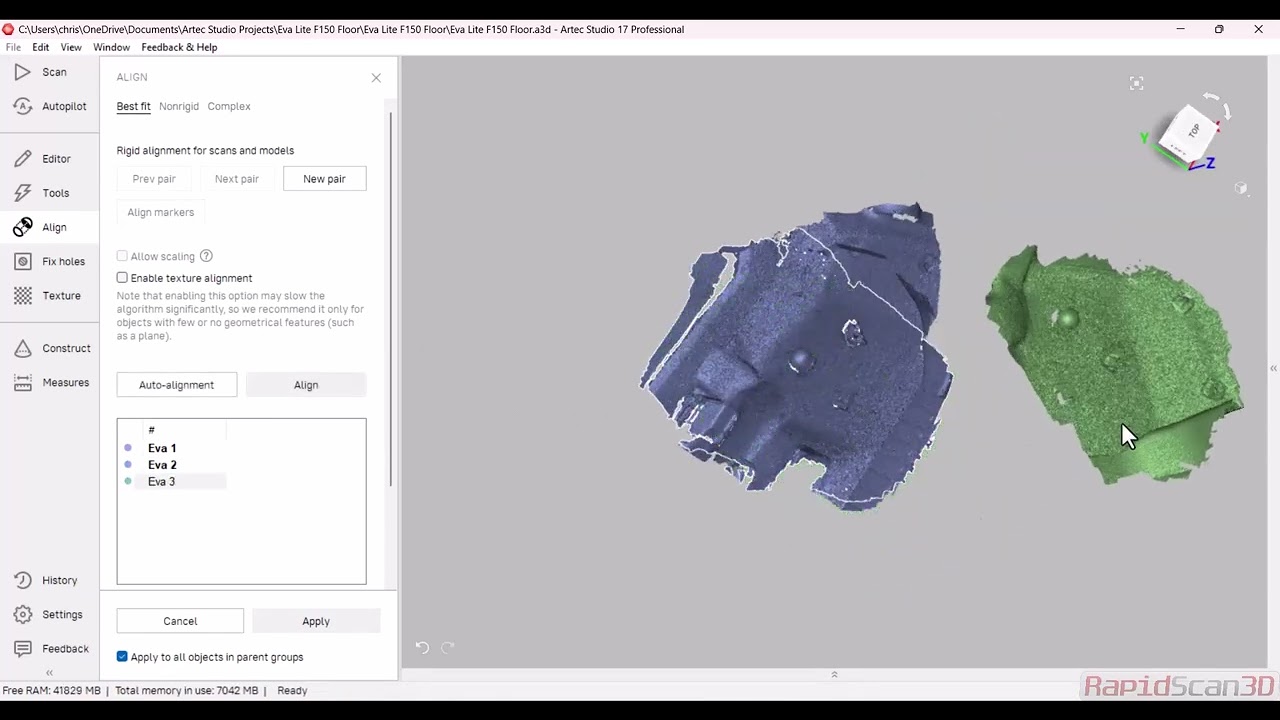
Task: Click the Ready status text
Action: [292, 691]
